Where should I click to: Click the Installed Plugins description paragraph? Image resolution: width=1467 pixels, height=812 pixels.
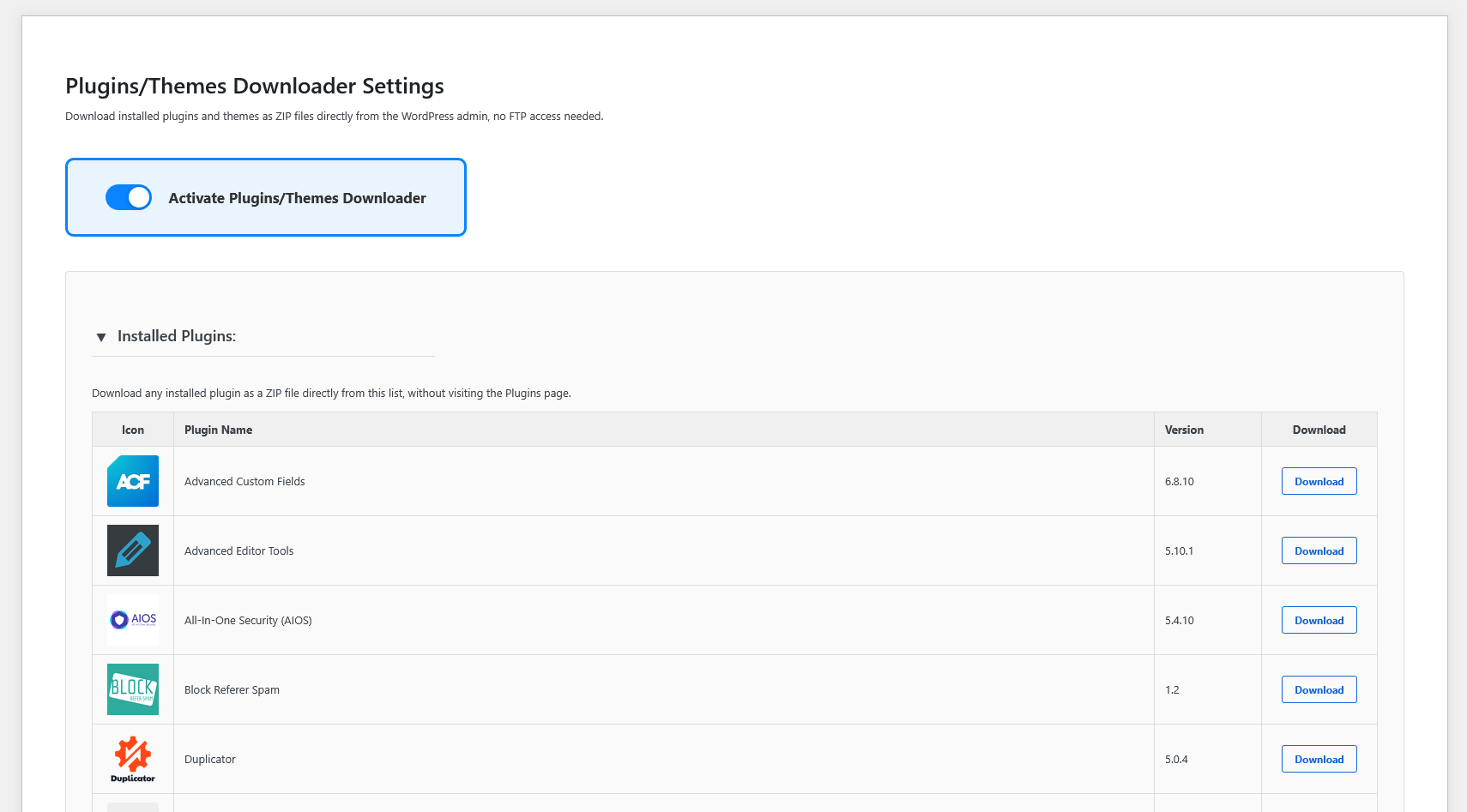[x=331, y=393]
